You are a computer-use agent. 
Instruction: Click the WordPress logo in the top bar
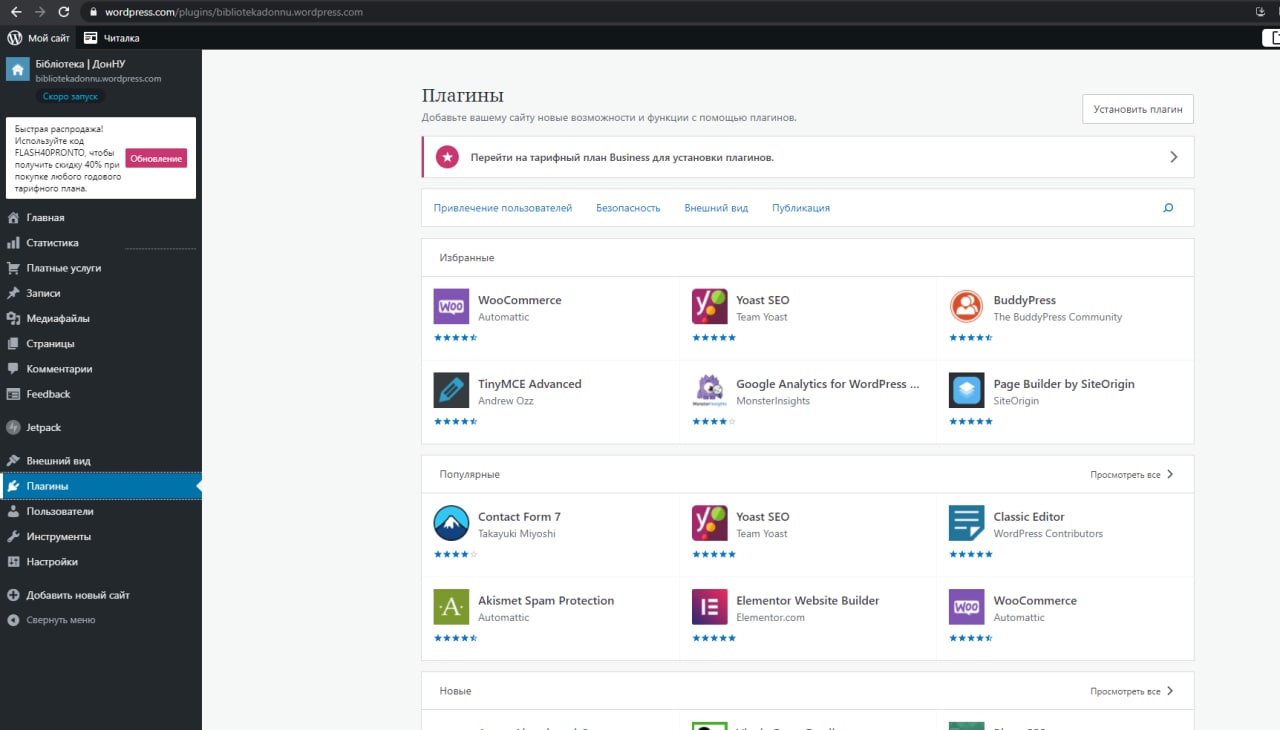tap(15, 38)
